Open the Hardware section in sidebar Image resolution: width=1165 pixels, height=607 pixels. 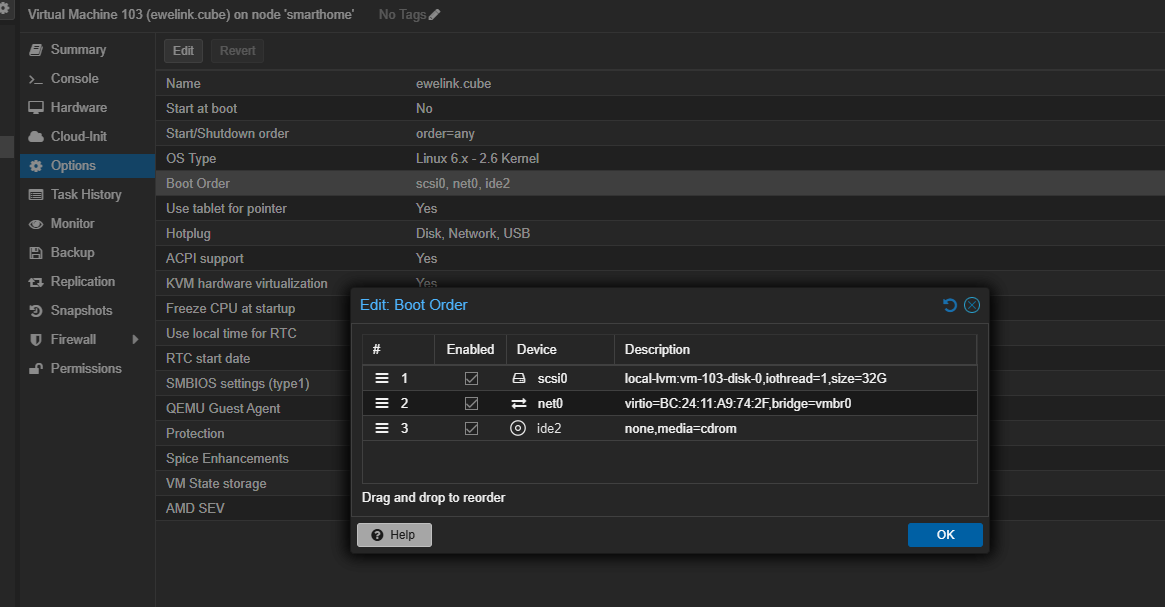[78, 107]
